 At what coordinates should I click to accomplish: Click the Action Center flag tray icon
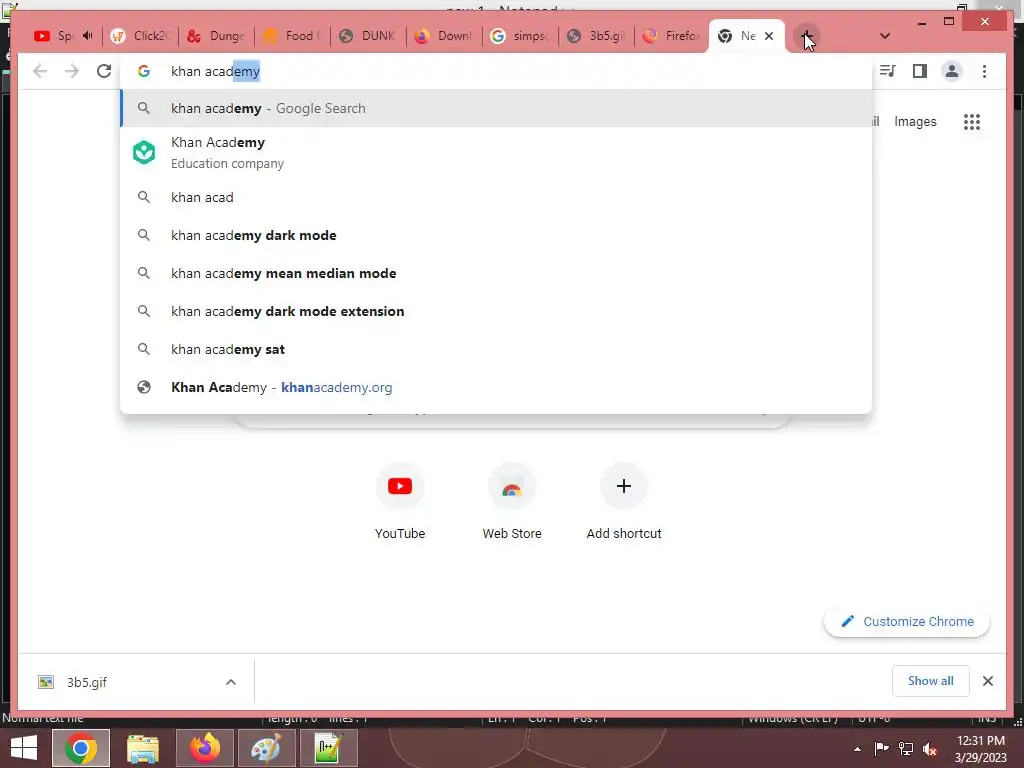881,748
